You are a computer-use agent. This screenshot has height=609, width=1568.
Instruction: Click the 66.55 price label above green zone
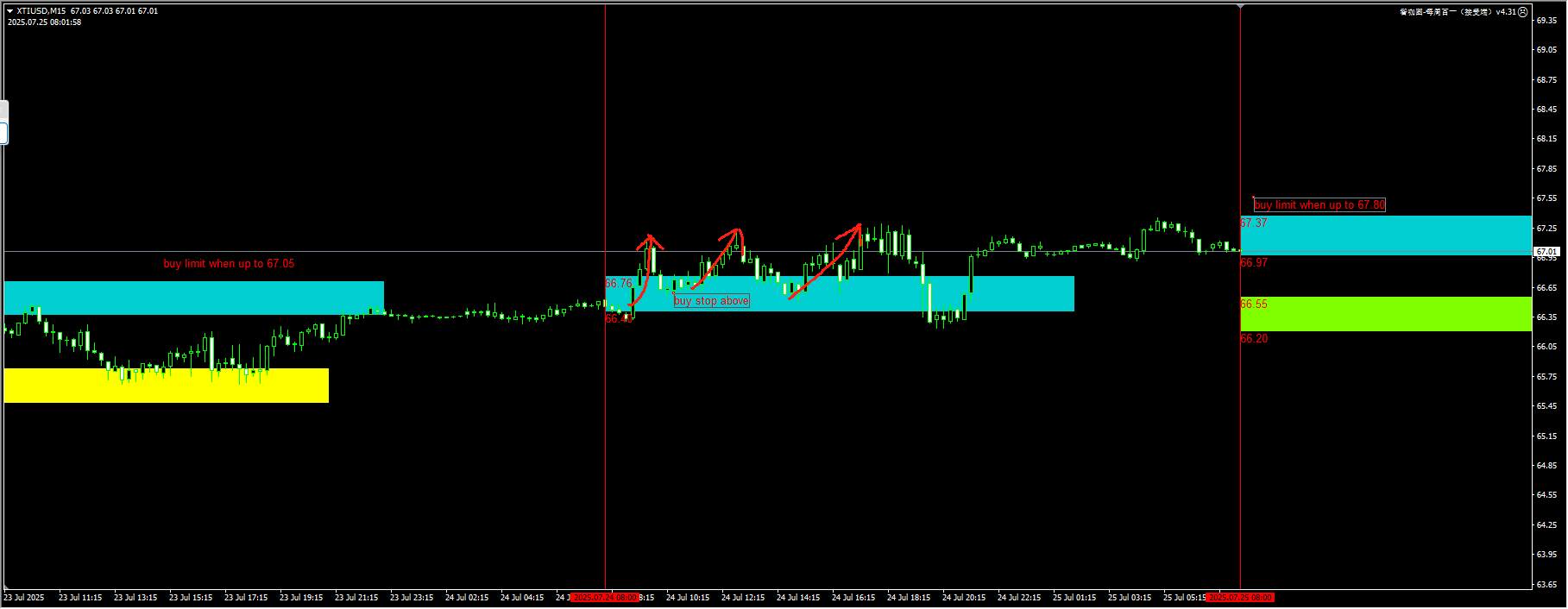(x=1254, y=304)
